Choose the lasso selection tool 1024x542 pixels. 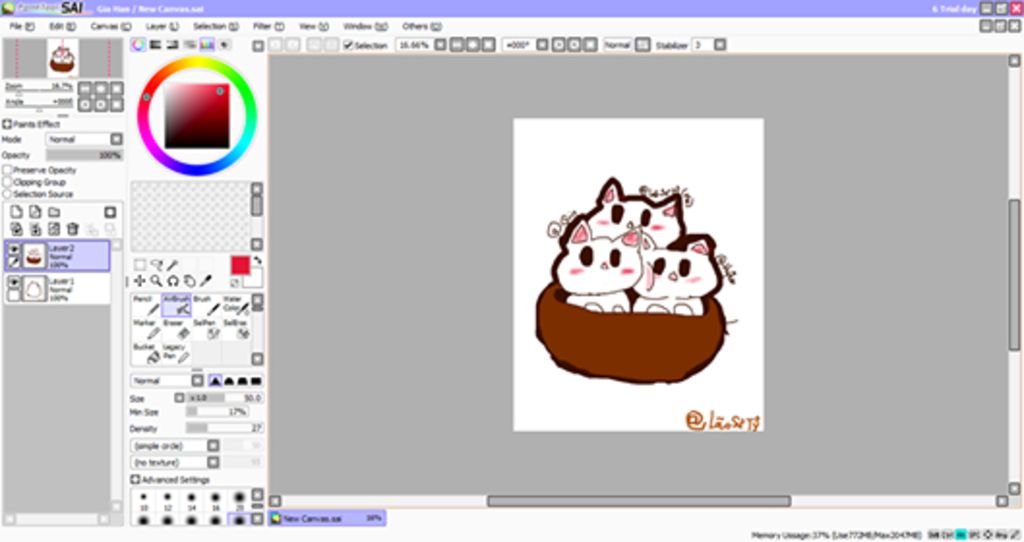156,264
